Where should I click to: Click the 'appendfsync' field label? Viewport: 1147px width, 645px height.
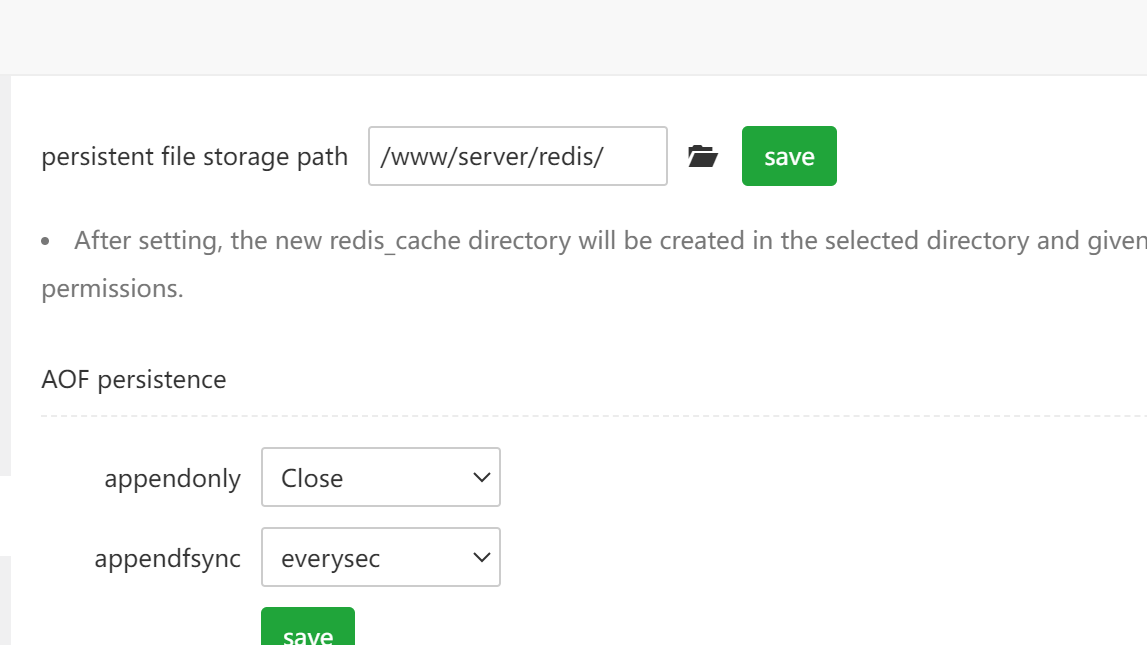(168, 559)
